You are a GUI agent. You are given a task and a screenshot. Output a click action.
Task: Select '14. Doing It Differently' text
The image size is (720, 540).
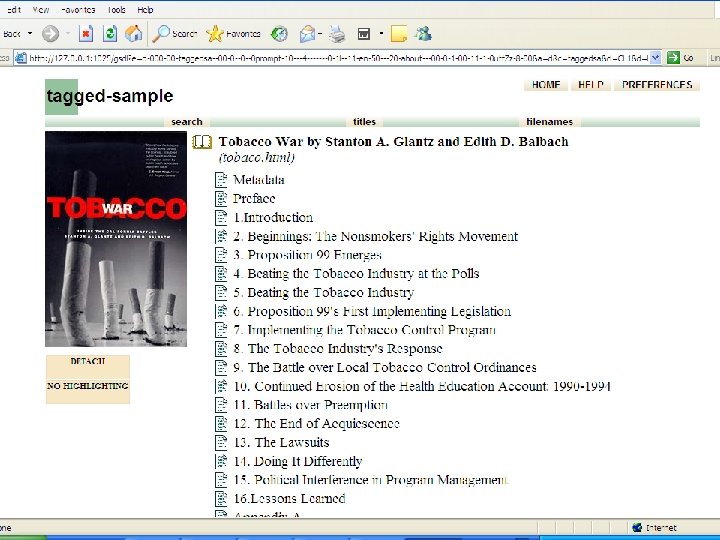pyautogui.click(x=298, y=461)
